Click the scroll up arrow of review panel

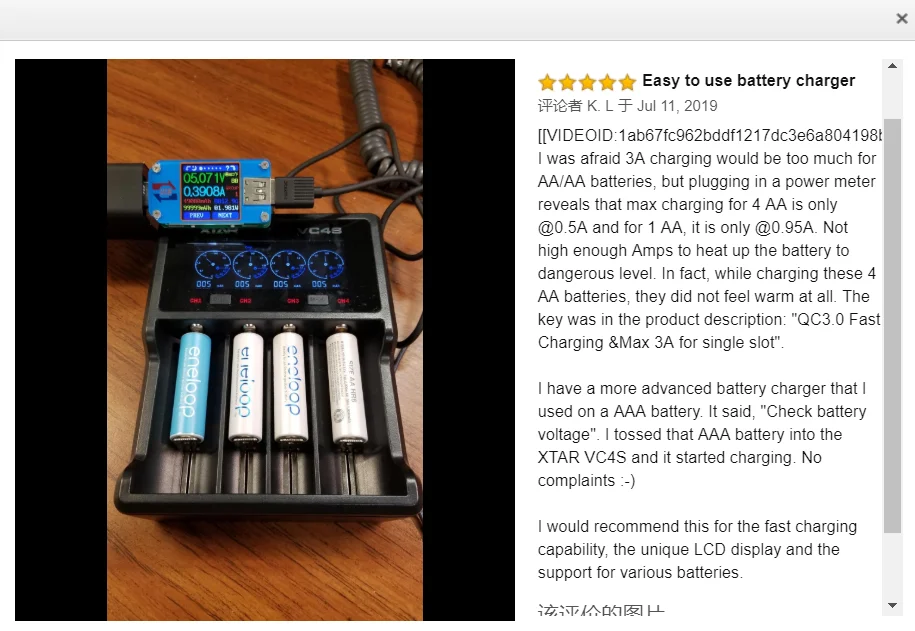[892, 66]
